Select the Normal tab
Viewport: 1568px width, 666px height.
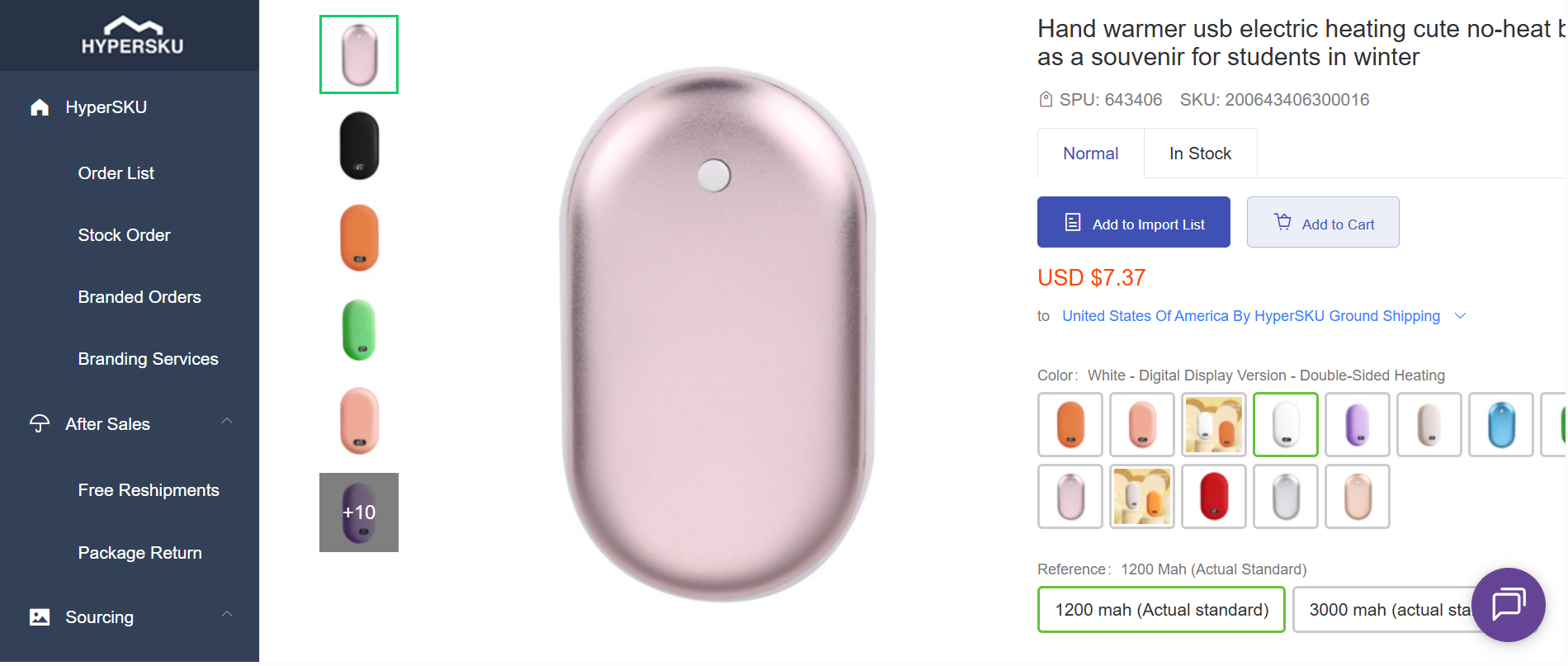(1090, 153)
